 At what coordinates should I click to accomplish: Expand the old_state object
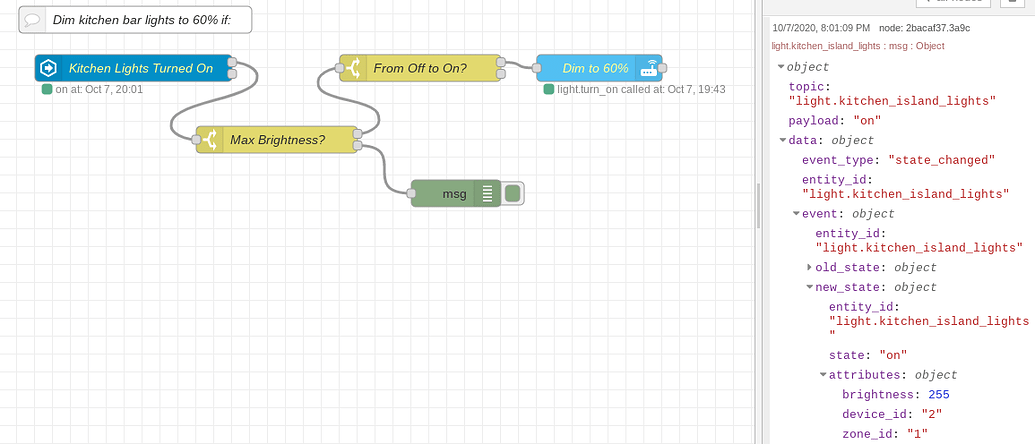click(x=809, y=267)
